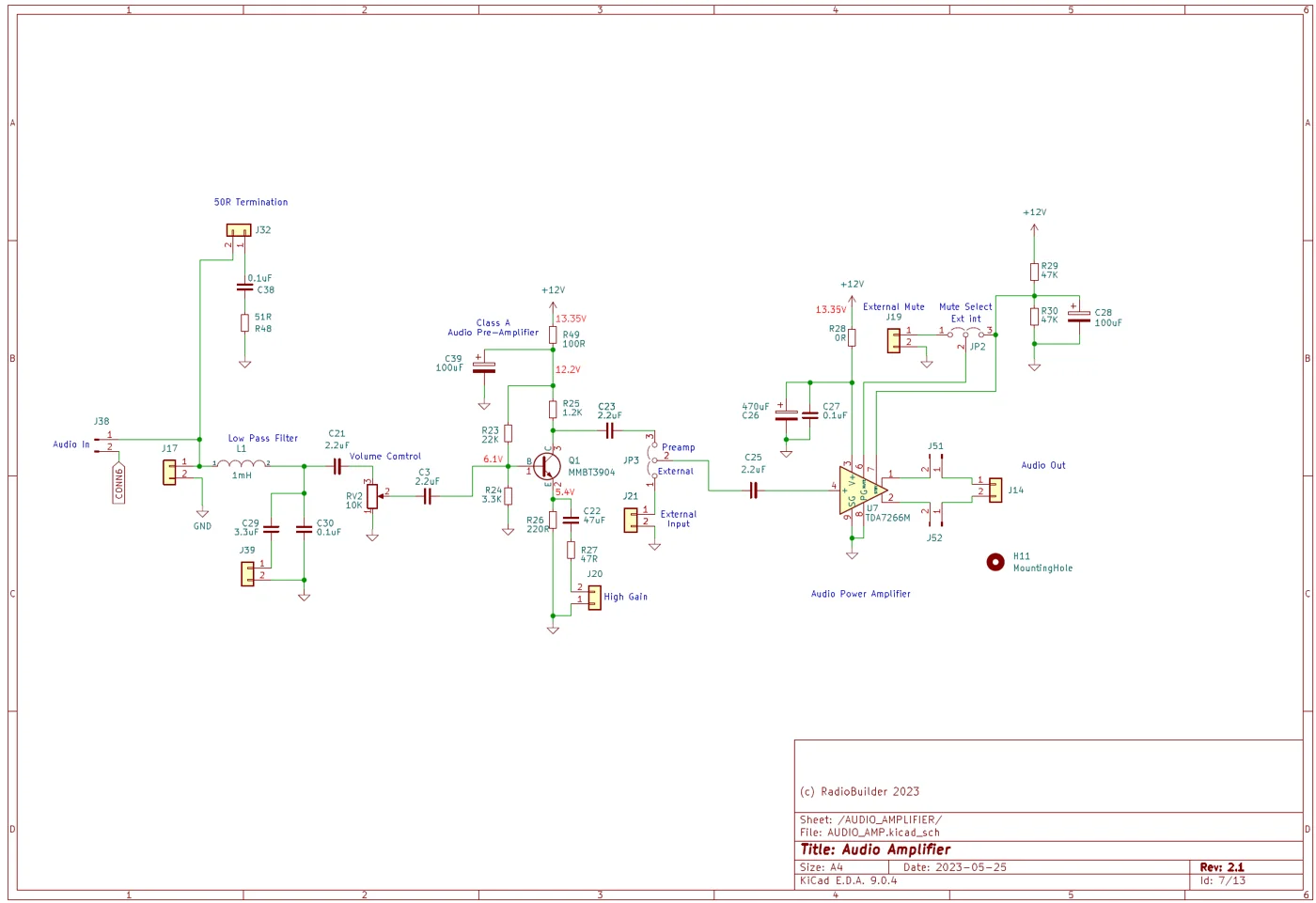
Task: Select 'KiCad E.D.A. 9.0.4' text
Action: (849, 881)
